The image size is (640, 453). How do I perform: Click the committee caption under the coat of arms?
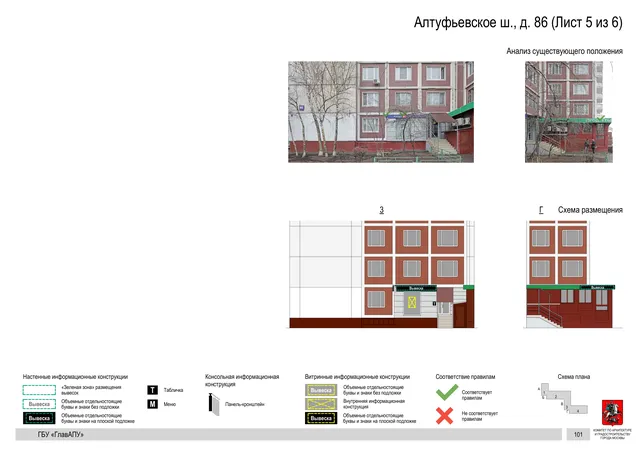pyautogui.click(x=612, y=434)
